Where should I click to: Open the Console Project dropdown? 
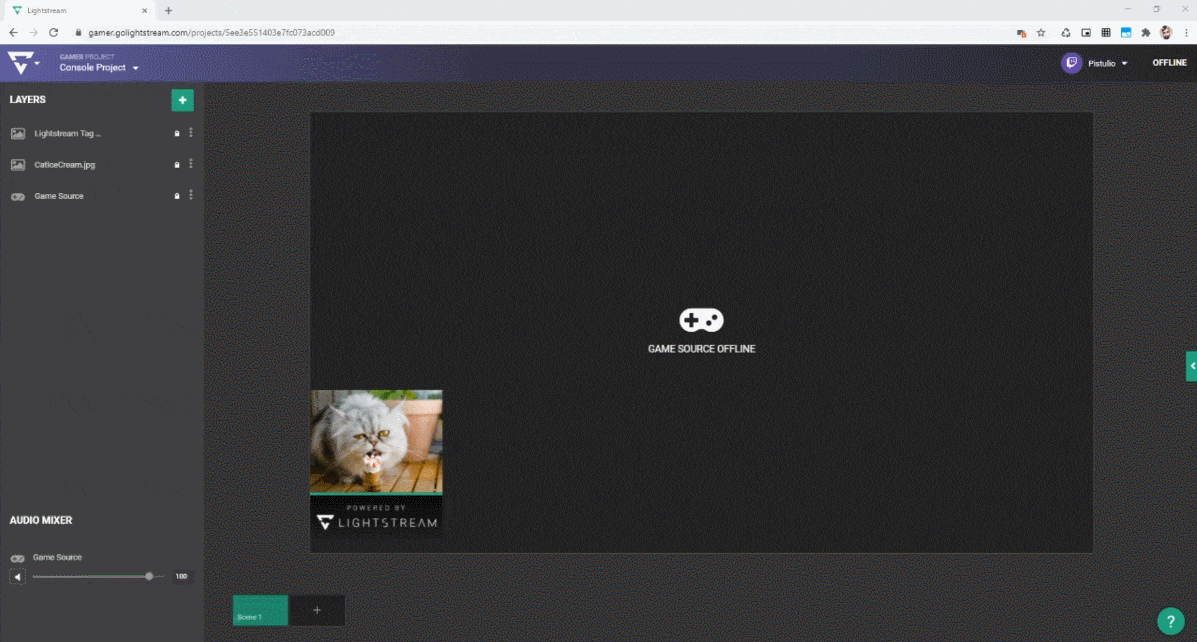[x=97, y=67]
